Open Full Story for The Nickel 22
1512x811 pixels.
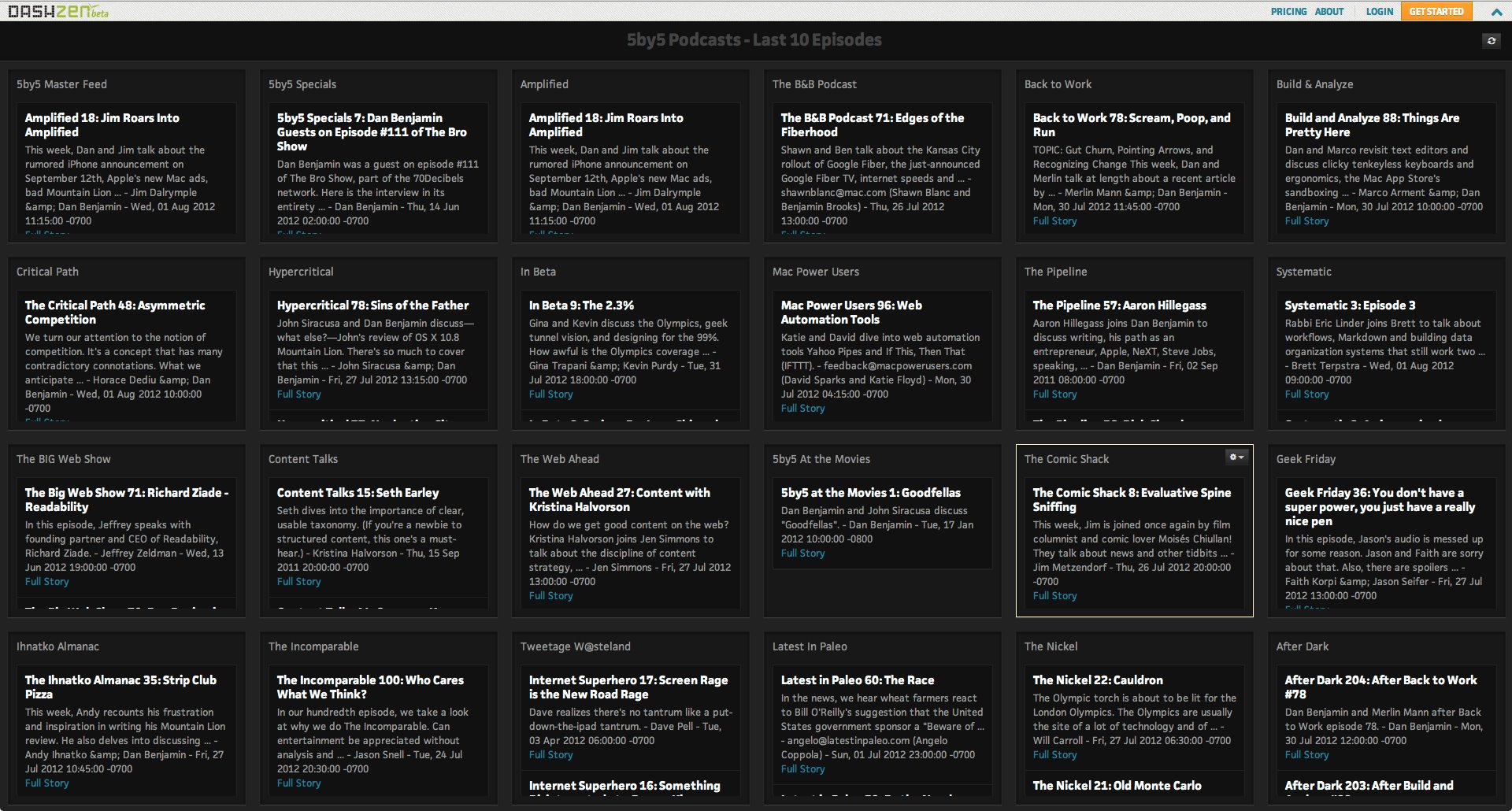(1054, 755)
